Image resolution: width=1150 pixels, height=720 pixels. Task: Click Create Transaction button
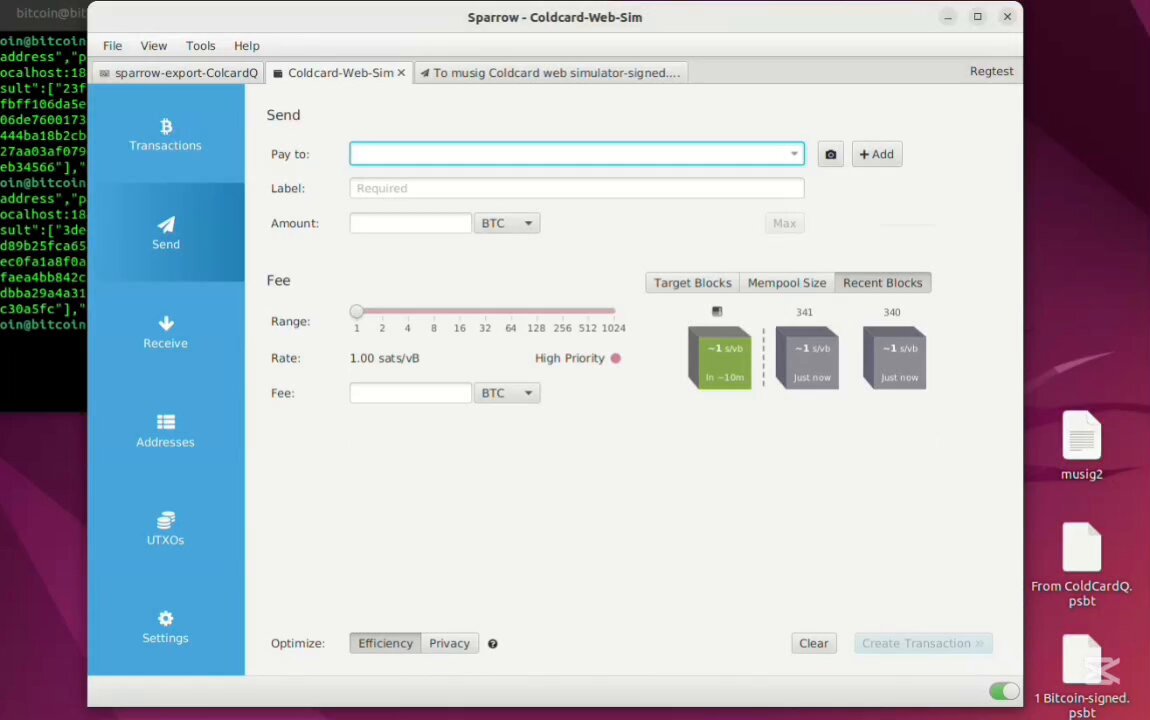(x=923, y=643)
